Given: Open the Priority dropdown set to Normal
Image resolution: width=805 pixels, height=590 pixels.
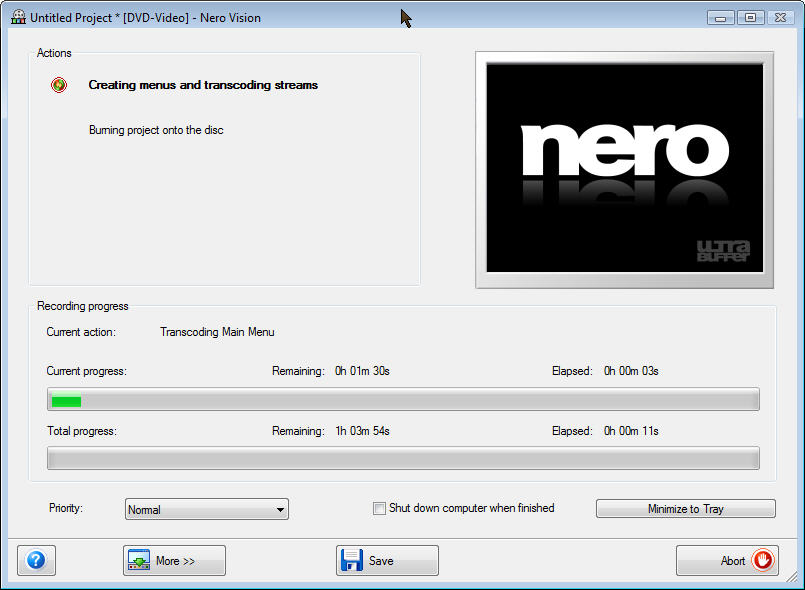Looking at the screenshot, I should (x=207, y=509).
